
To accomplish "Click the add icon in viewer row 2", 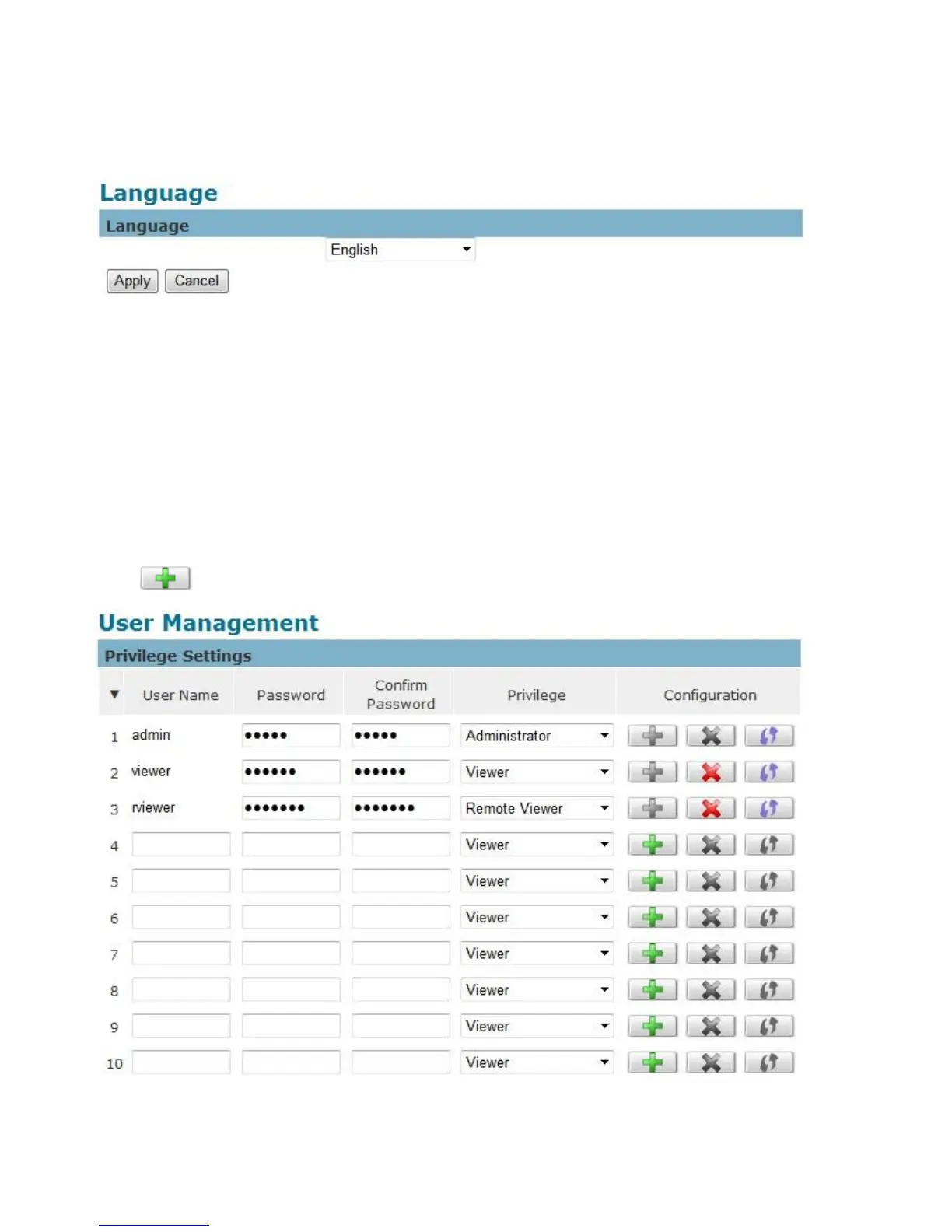I will [653, 772].
